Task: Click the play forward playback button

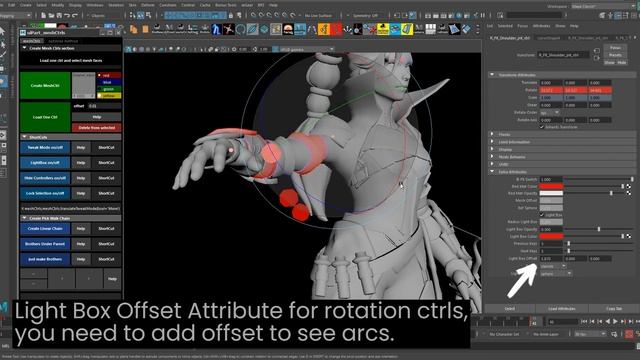Action: pos(616,322)
